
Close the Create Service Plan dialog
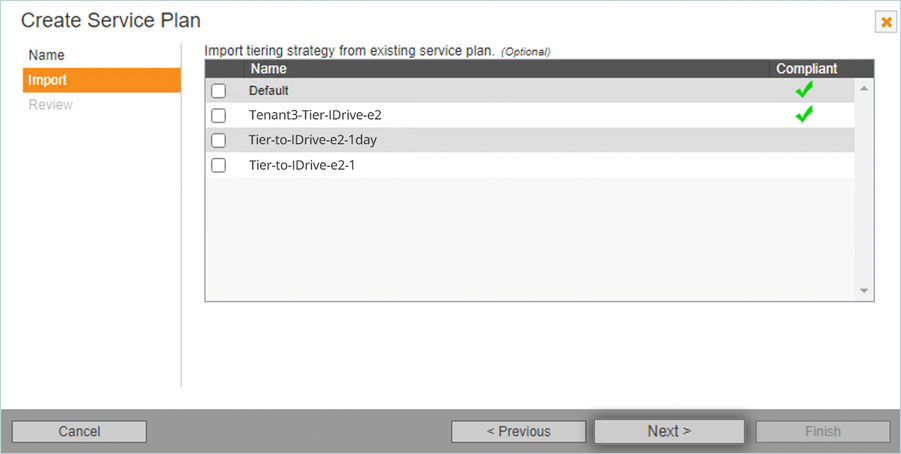click(885, 22)
